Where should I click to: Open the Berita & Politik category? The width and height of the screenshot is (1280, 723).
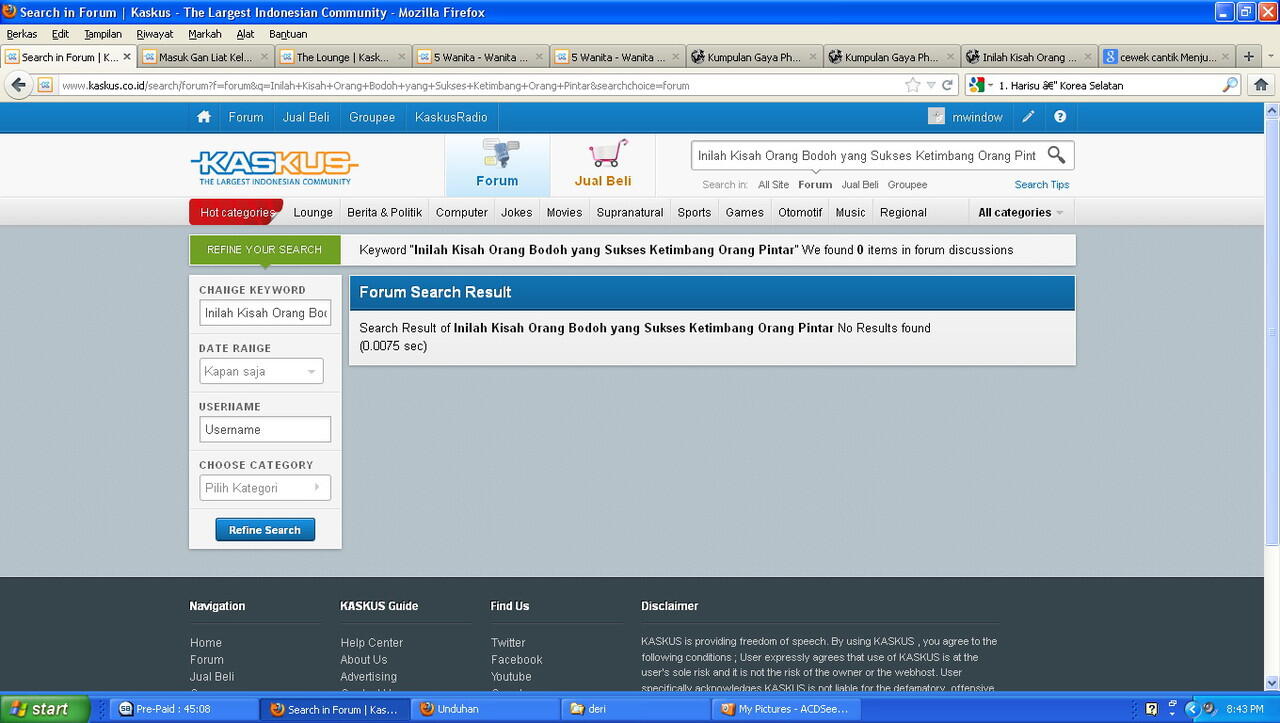pos(385,212)
